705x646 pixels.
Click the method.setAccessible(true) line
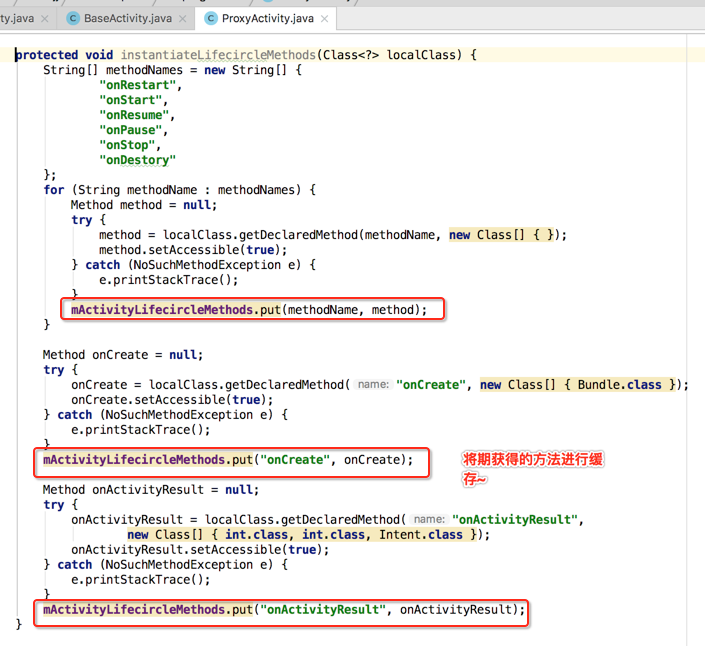tap(193, 250)
